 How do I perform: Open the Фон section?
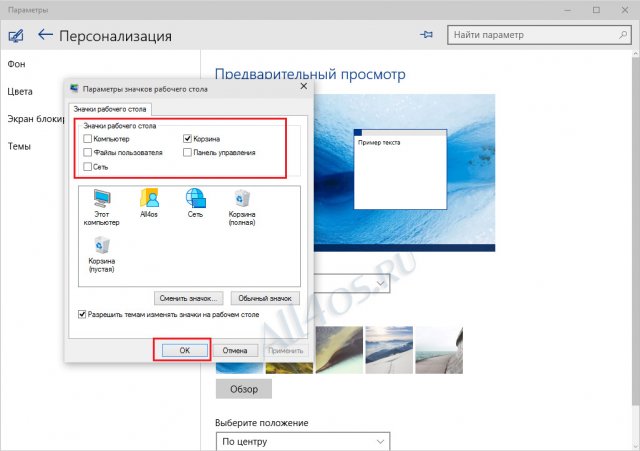coord(16,64)
